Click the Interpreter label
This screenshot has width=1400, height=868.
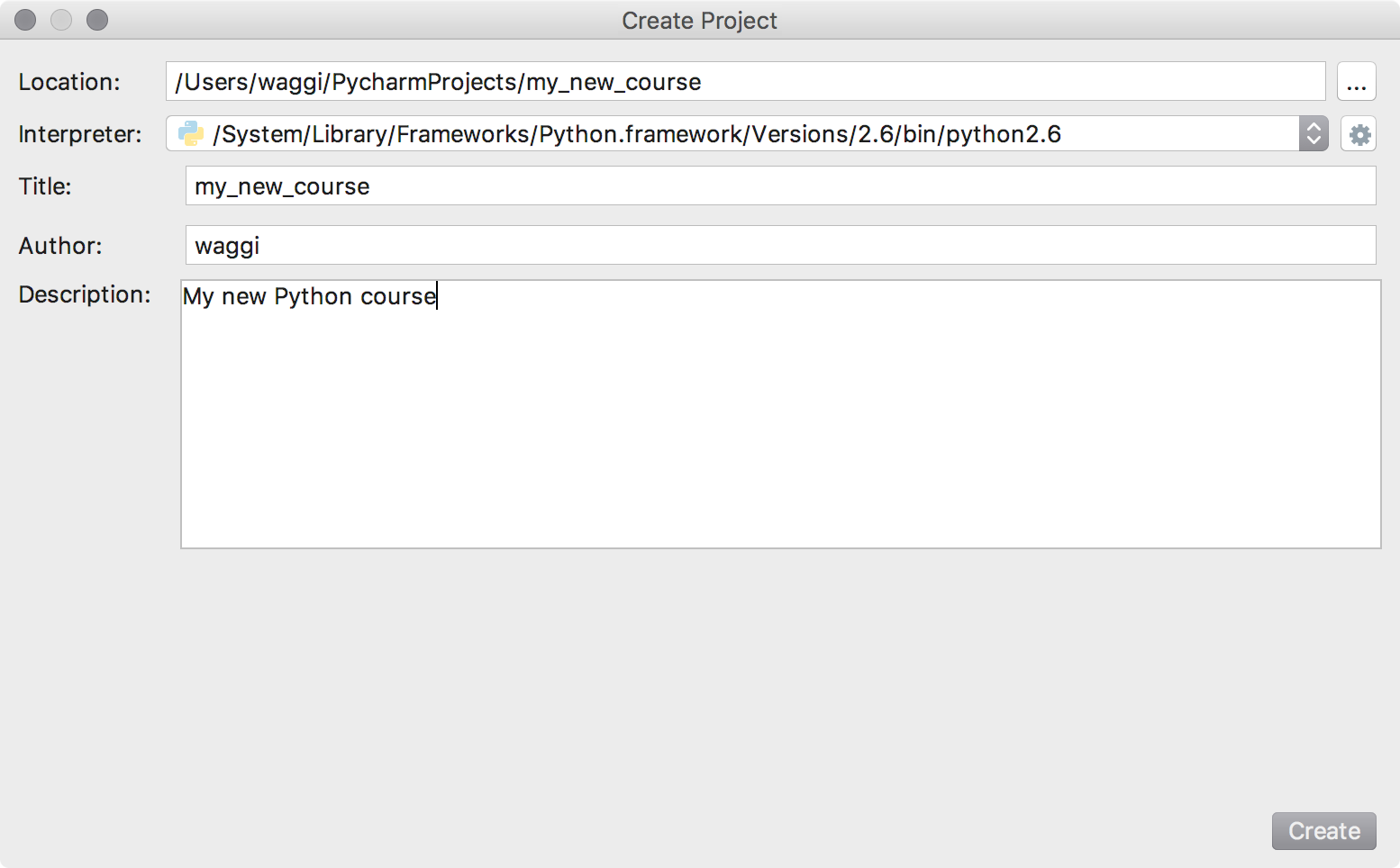coord(80,134)
